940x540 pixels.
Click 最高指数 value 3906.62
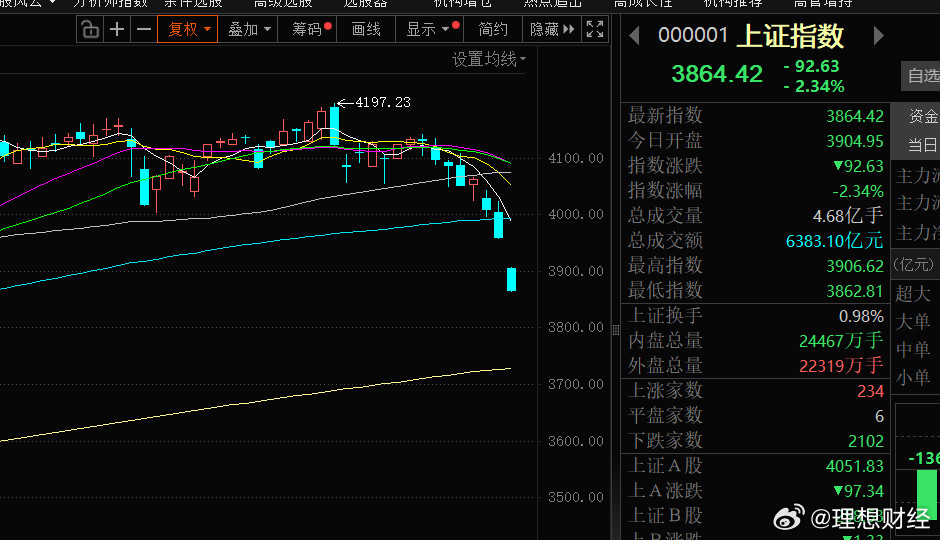tap(855, 266)
